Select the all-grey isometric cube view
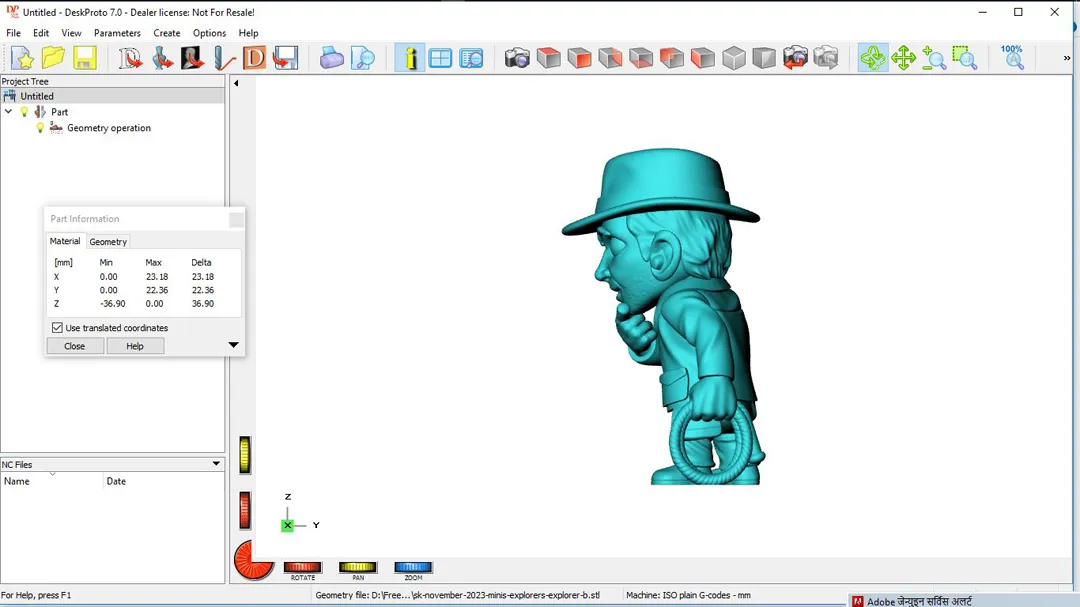 (734, 58)
